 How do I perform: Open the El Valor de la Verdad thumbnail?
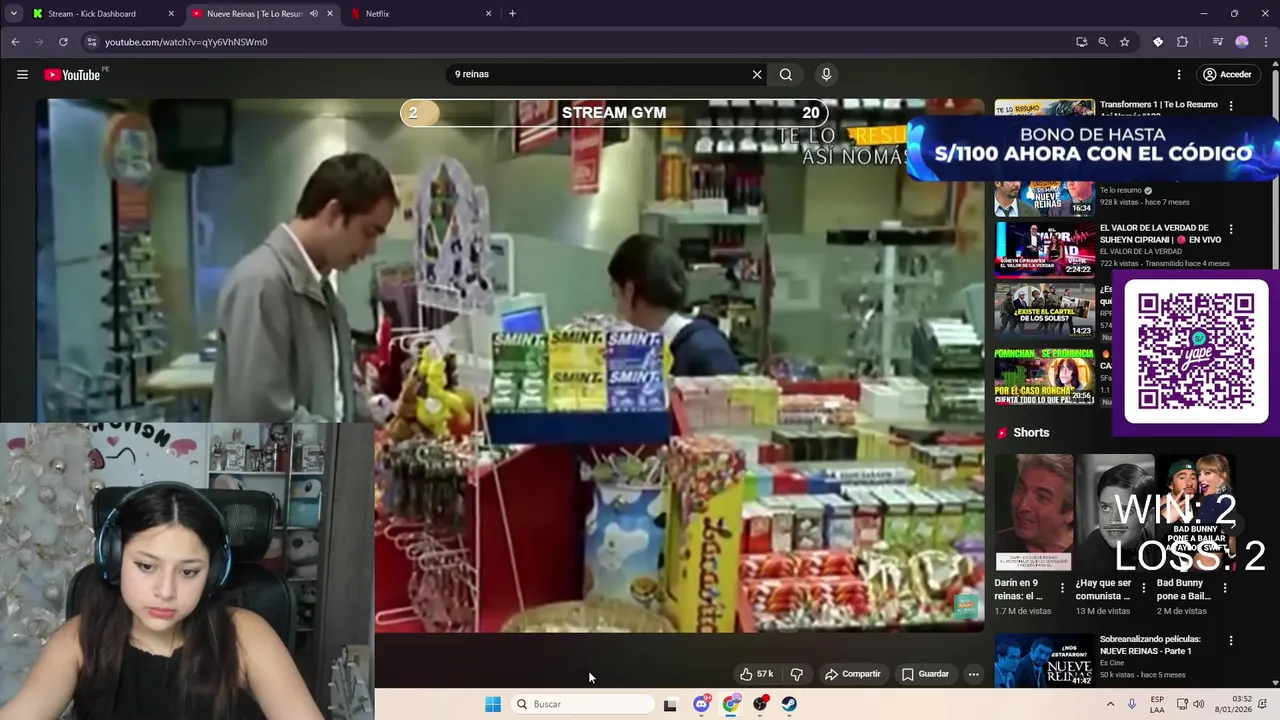point(1044,249)
